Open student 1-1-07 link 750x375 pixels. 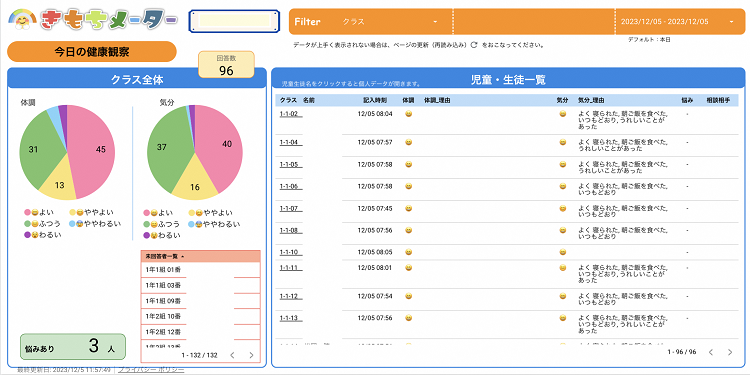pos(290,208)
